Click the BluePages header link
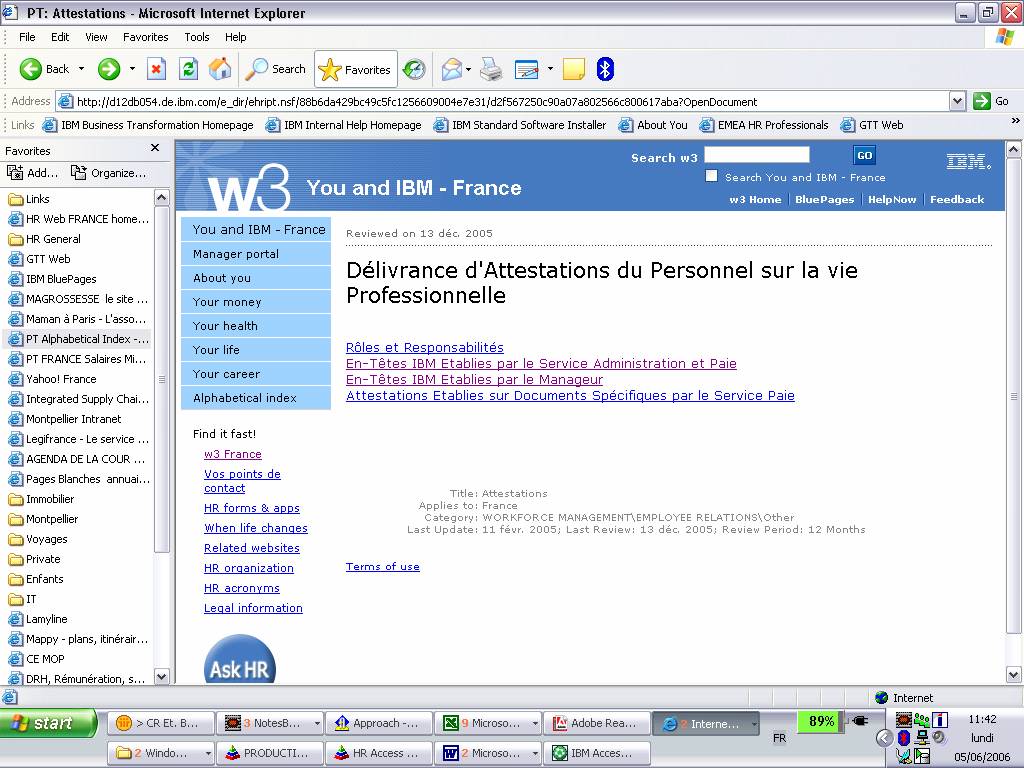The image size is (1024, 768). pyautogui.click(x=824, y=200)
